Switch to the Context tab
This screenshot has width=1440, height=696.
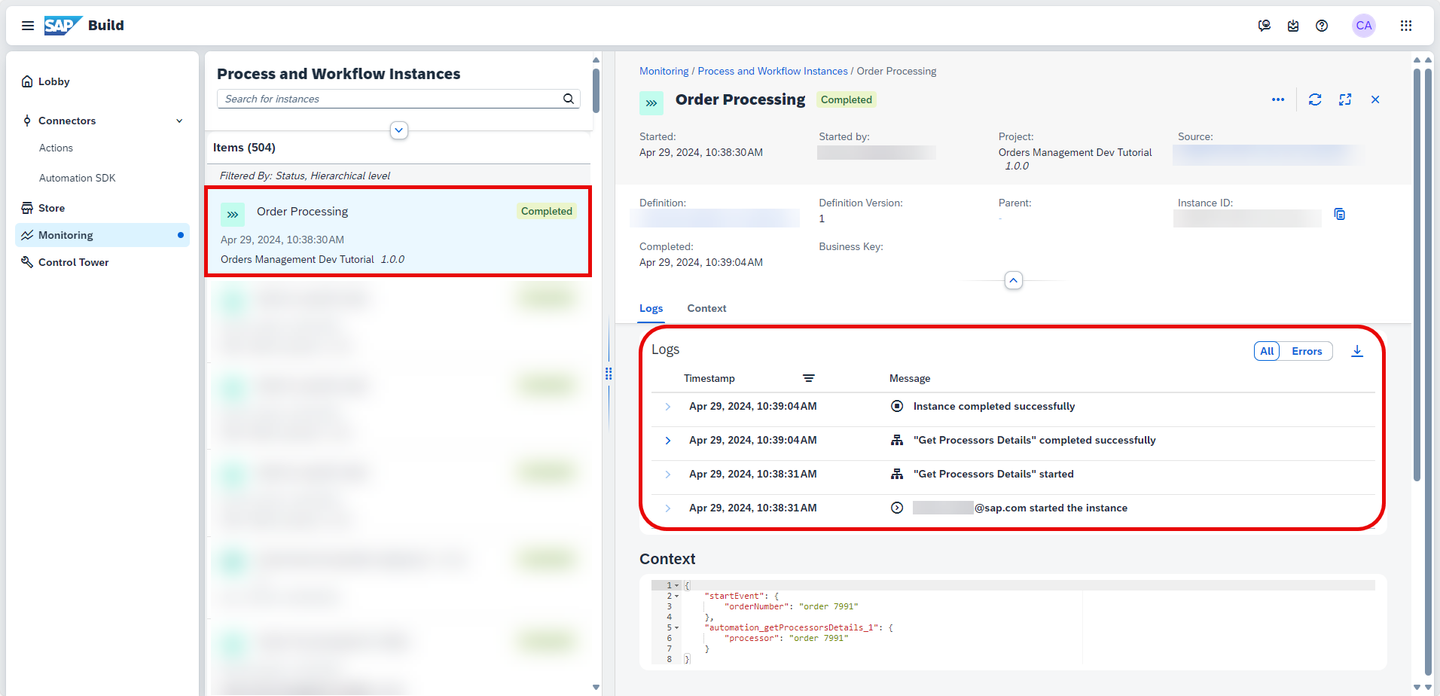(706, 308)
